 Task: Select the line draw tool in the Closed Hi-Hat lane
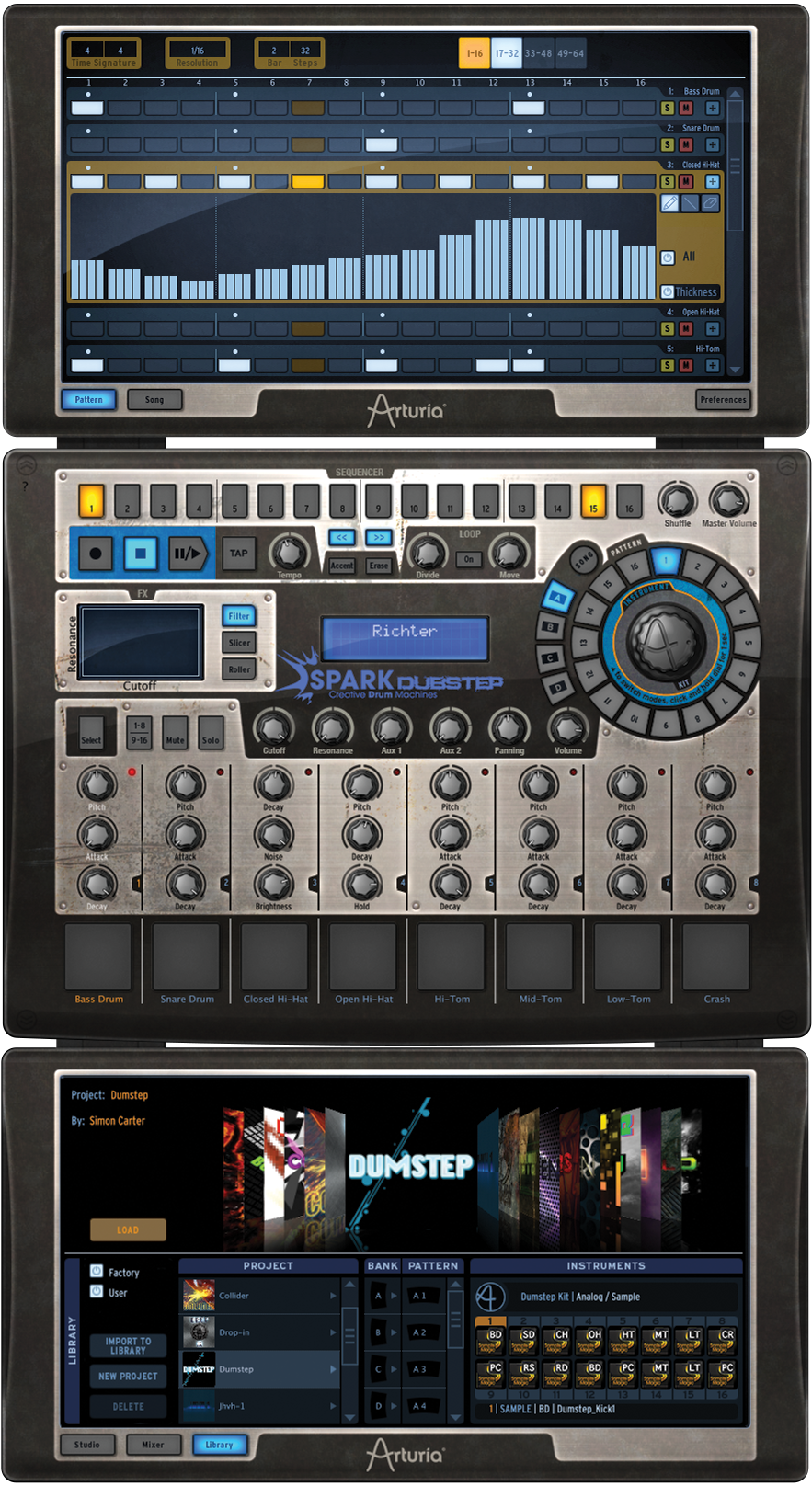click(x=690, y=202)
